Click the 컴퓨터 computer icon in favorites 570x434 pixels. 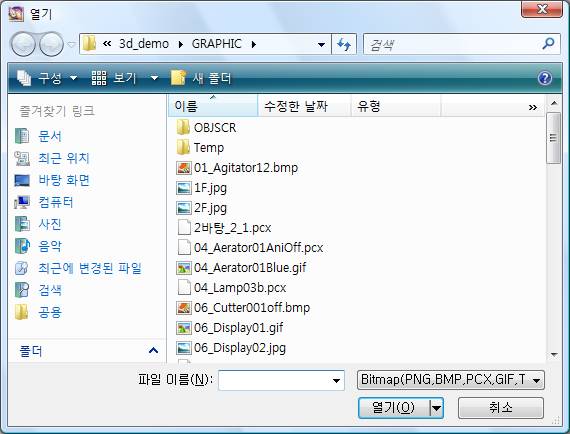pos(22,202)
